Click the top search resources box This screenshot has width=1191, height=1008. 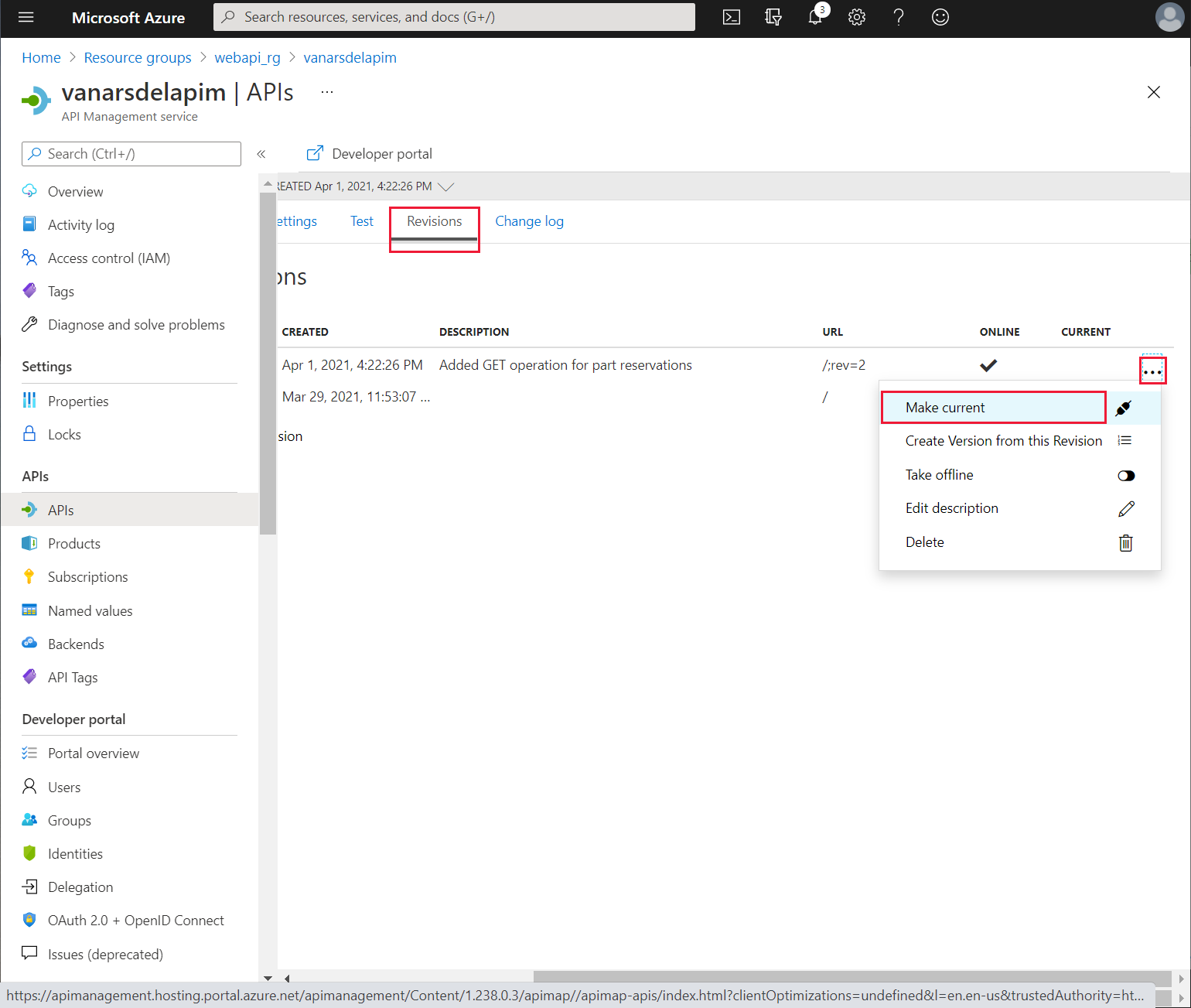454,17
